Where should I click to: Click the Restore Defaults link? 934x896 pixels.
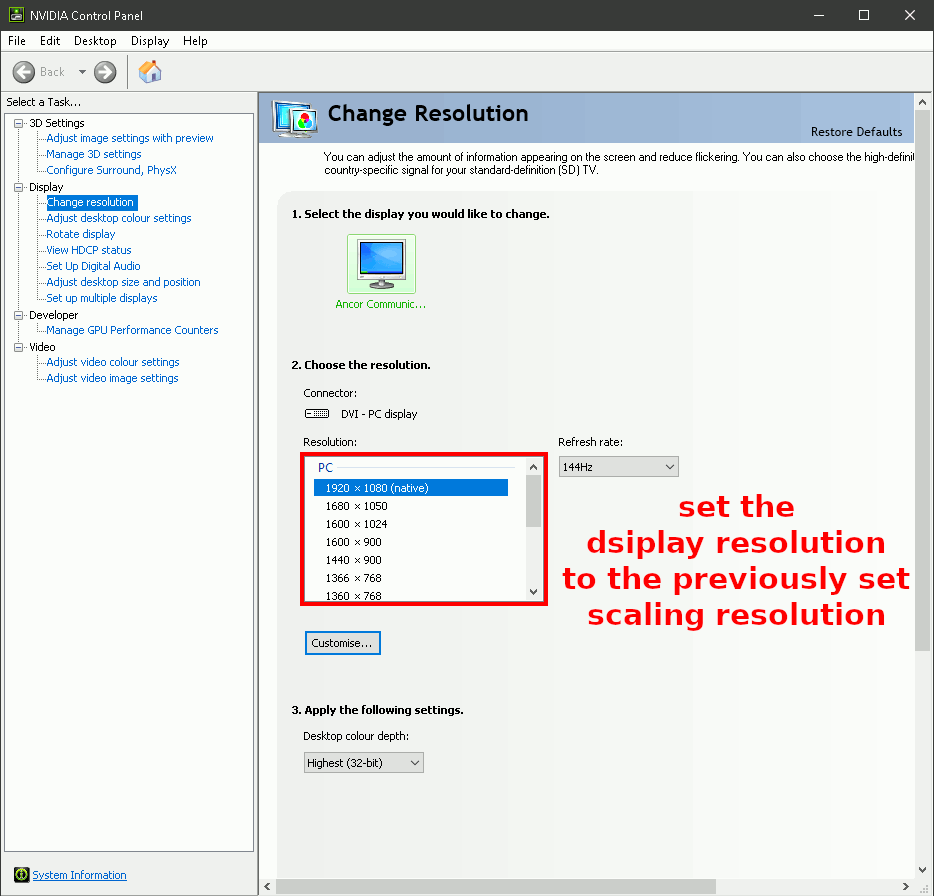pos(856,132)
